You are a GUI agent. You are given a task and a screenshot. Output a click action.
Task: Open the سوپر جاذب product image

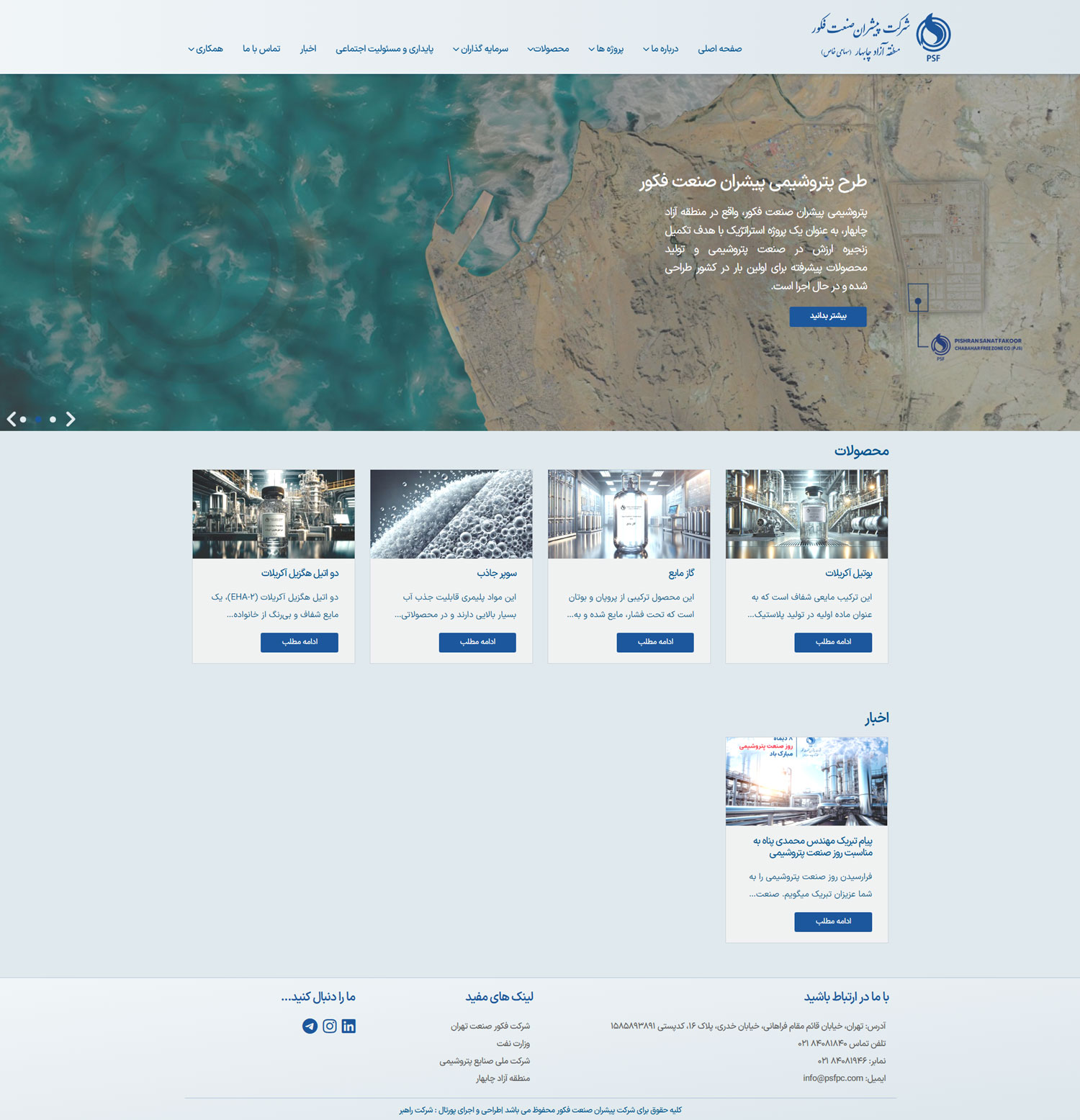click(451, 514)
